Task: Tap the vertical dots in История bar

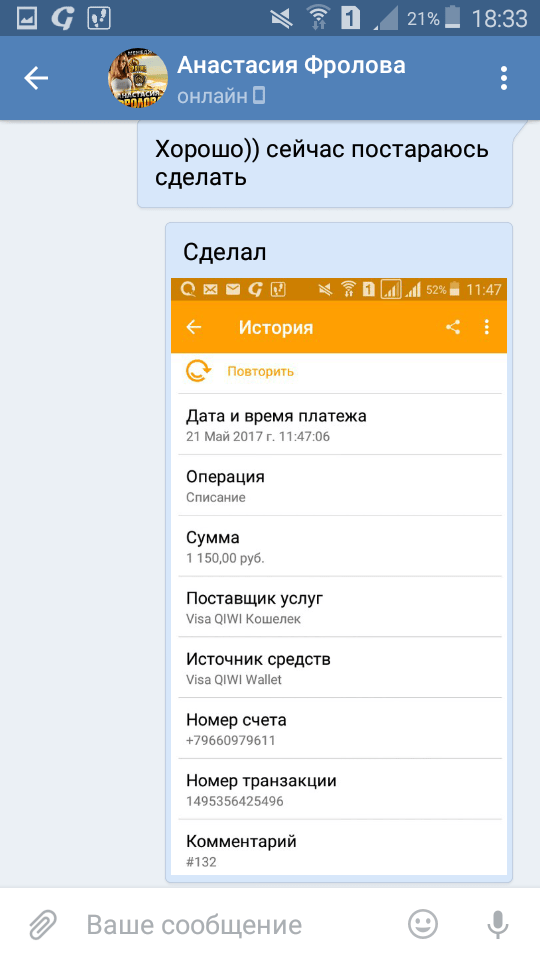Action: point(487,327)
